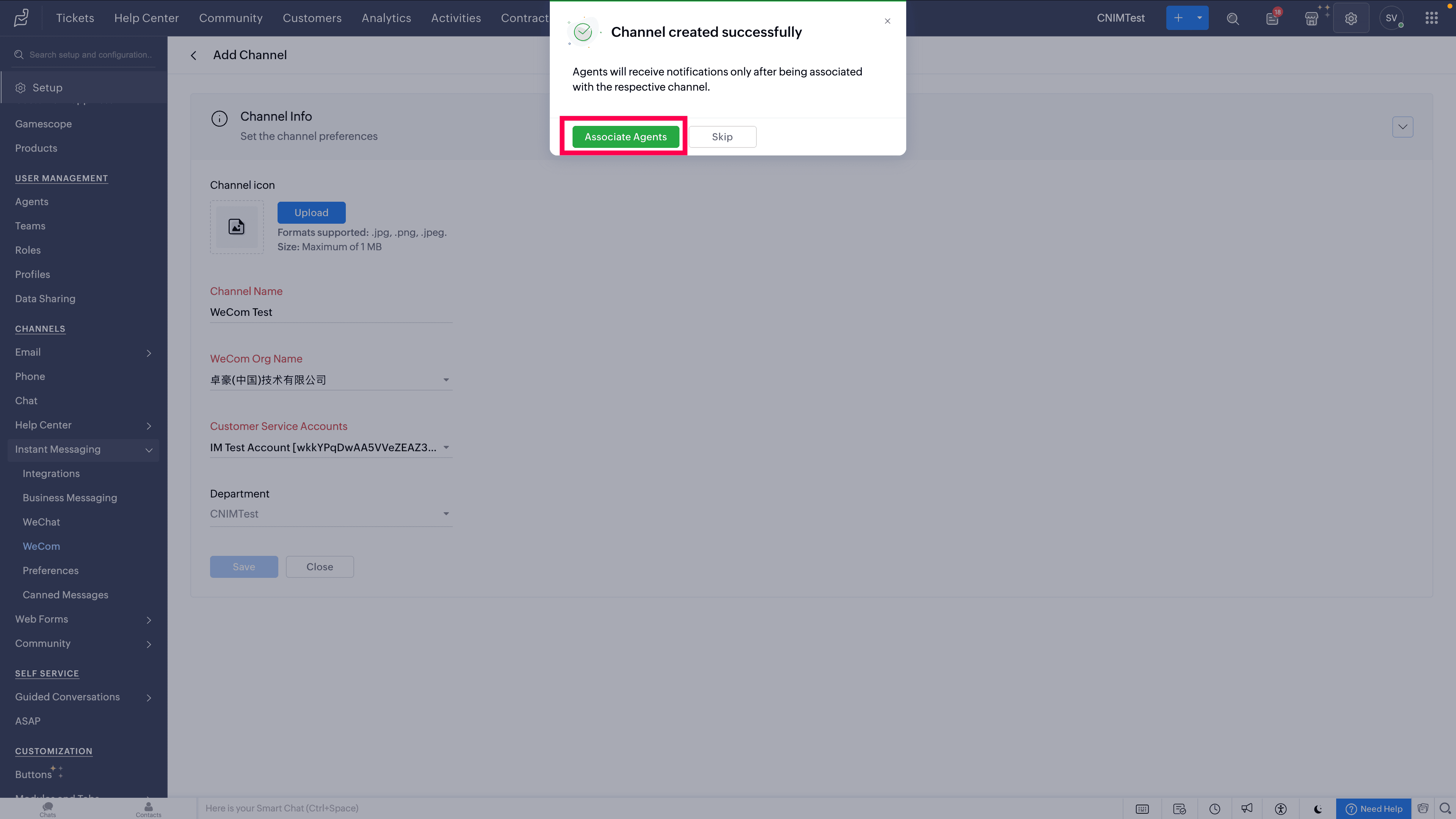The image size is (1456, 819).
Task: Collapse the Channel Info section chevron
Action: [x=1402, y=127]
